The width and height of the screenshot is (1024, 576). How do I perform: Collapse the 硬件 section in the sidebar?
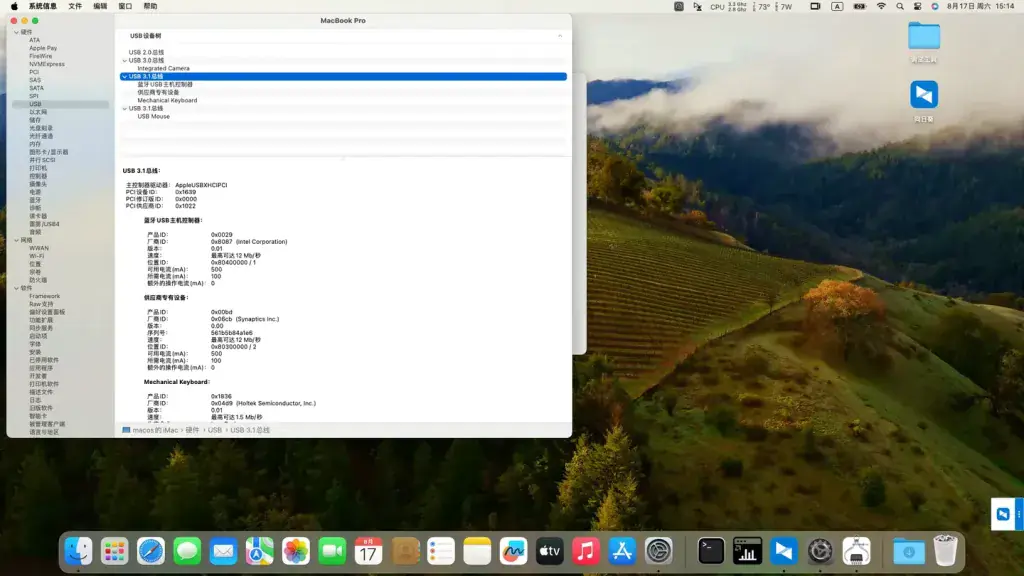(x=16, y=32)
